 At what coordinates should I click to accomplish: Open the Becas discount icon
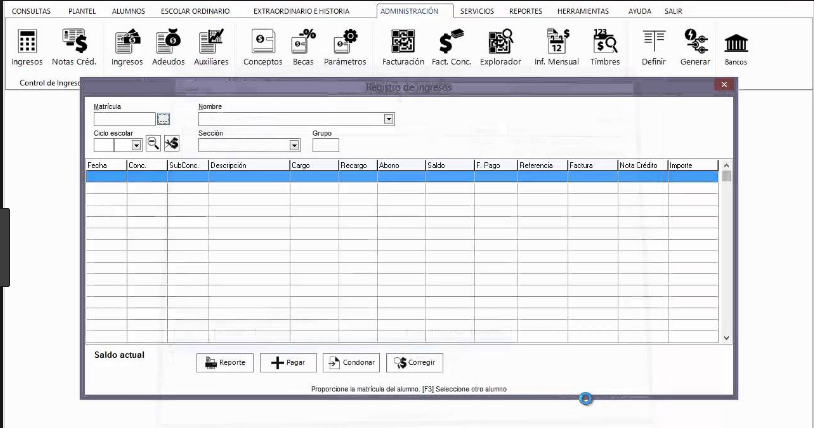click(x=303, y=47)
